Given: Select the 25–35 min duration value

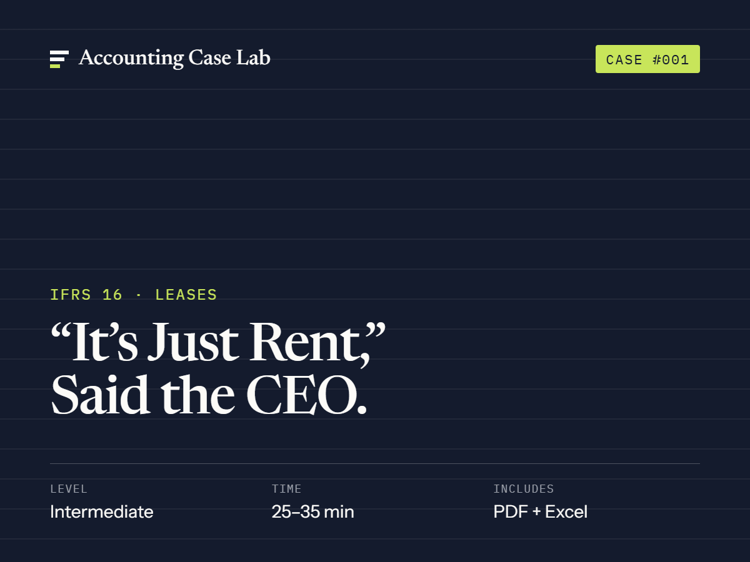Looking at the screenshot, I should click(313, 512).
